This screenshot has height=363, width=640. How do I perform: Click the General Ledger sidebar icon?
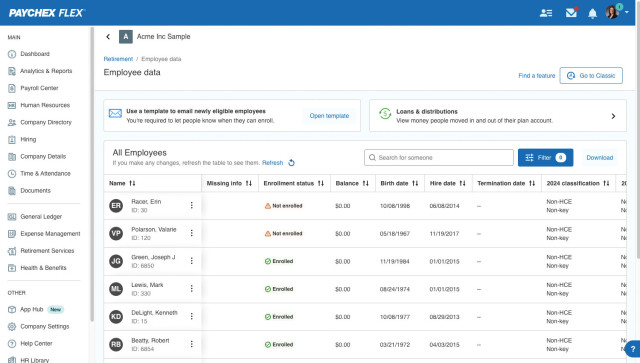point(12,216)
